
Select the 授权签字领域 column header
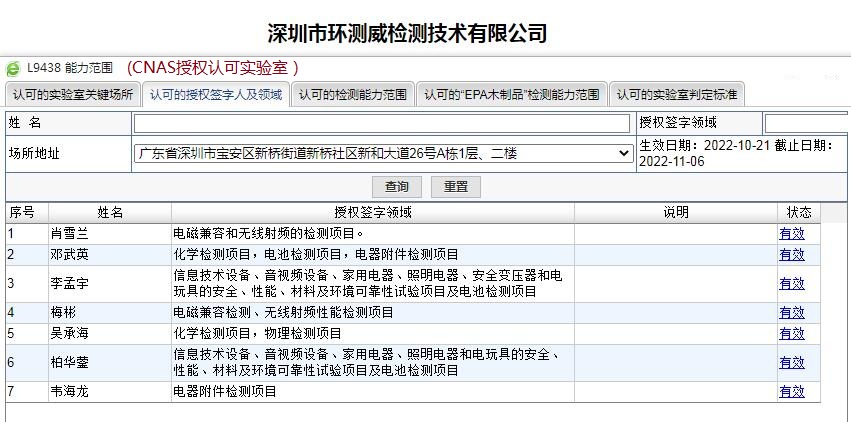[x=373, y=213]
